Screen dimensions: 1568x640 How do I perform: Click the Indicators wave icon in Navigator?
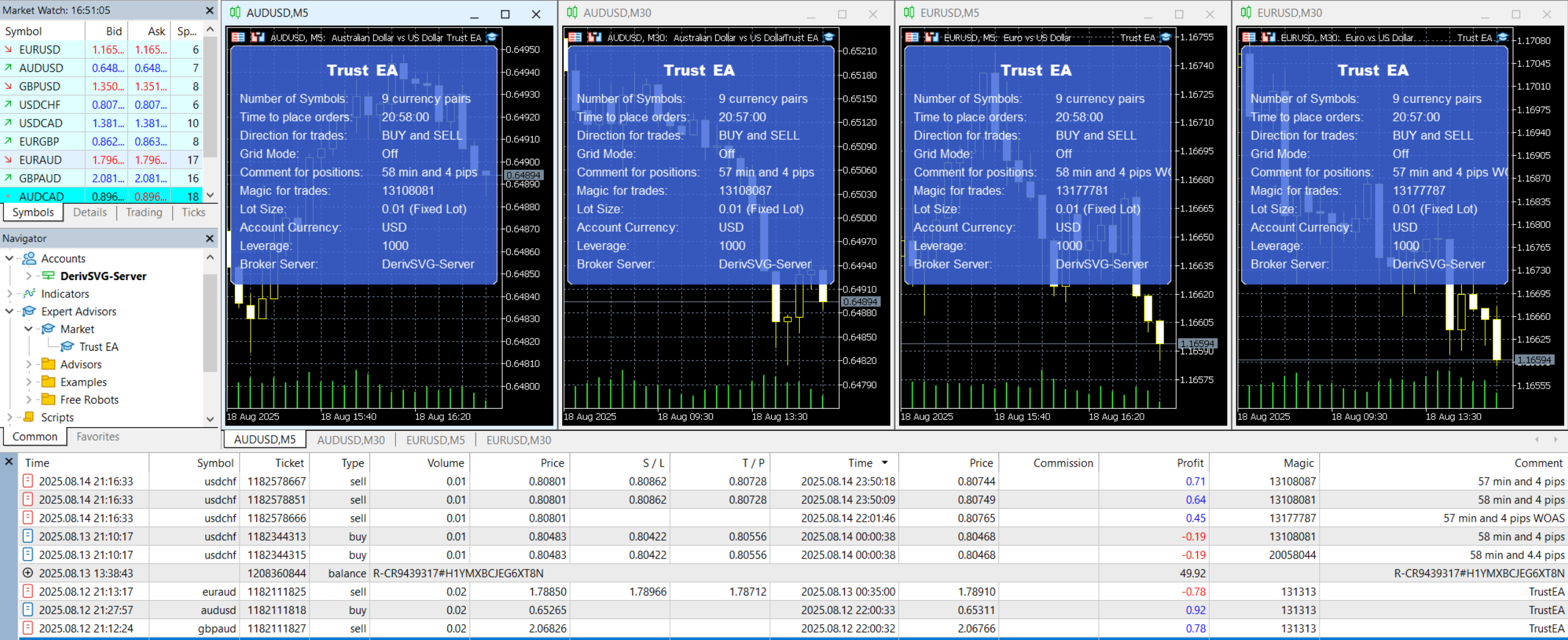point(29,294)
